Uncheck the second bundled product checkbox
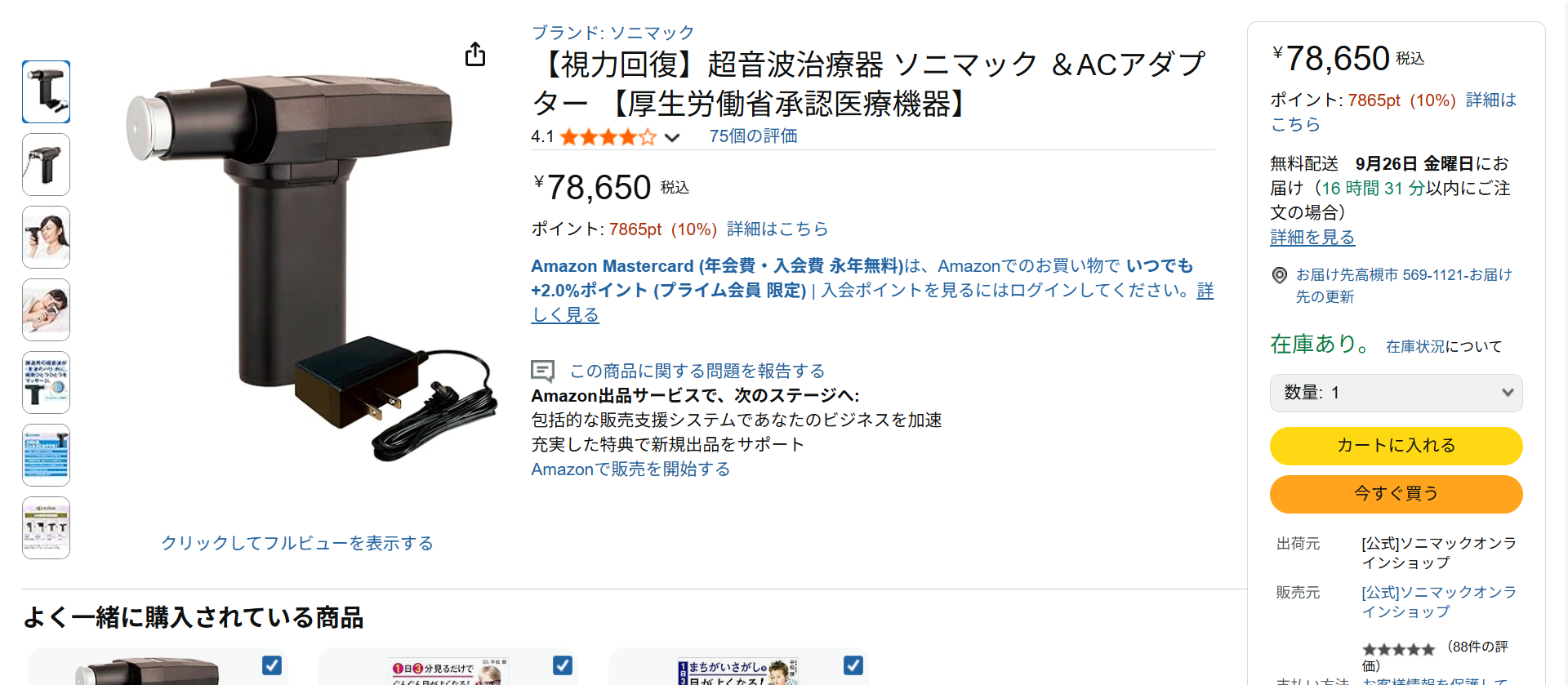 point(563,665)
